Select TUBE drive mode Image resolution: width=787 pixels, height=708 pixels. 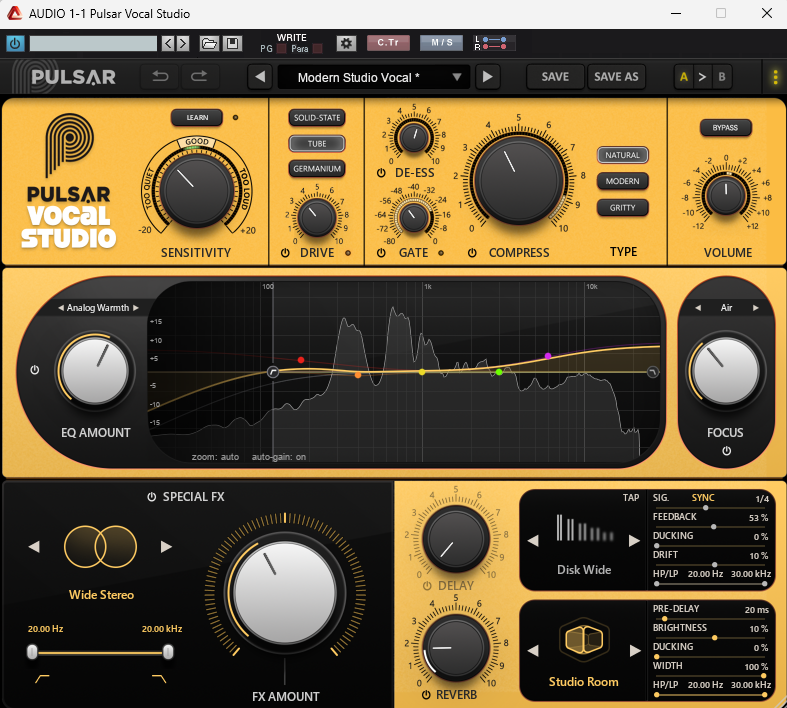click(x=317, y=144)
